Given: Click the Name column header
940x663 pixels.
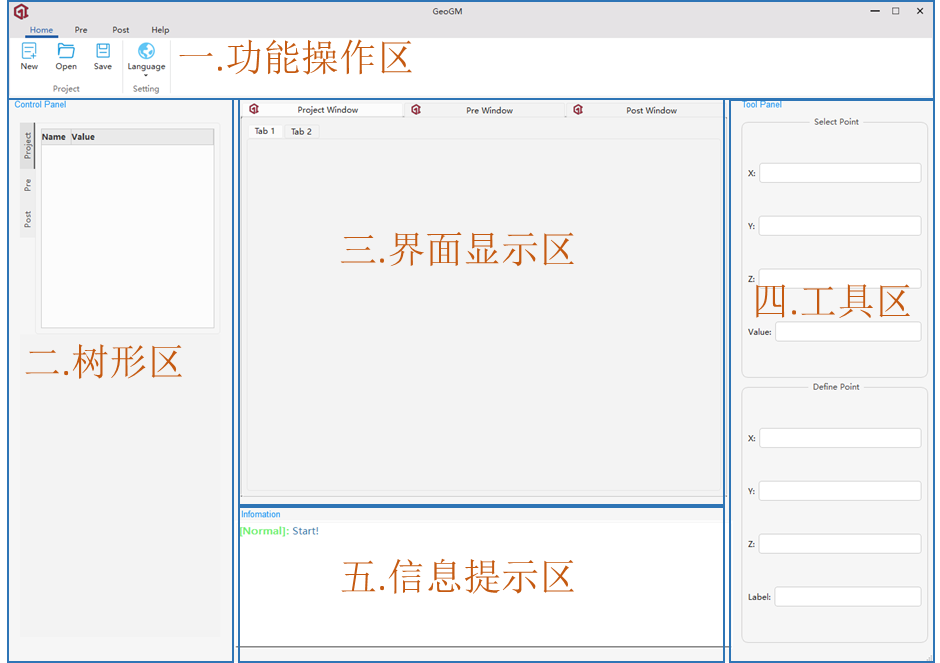Looking at the screenshot, I should pos(54,137).
